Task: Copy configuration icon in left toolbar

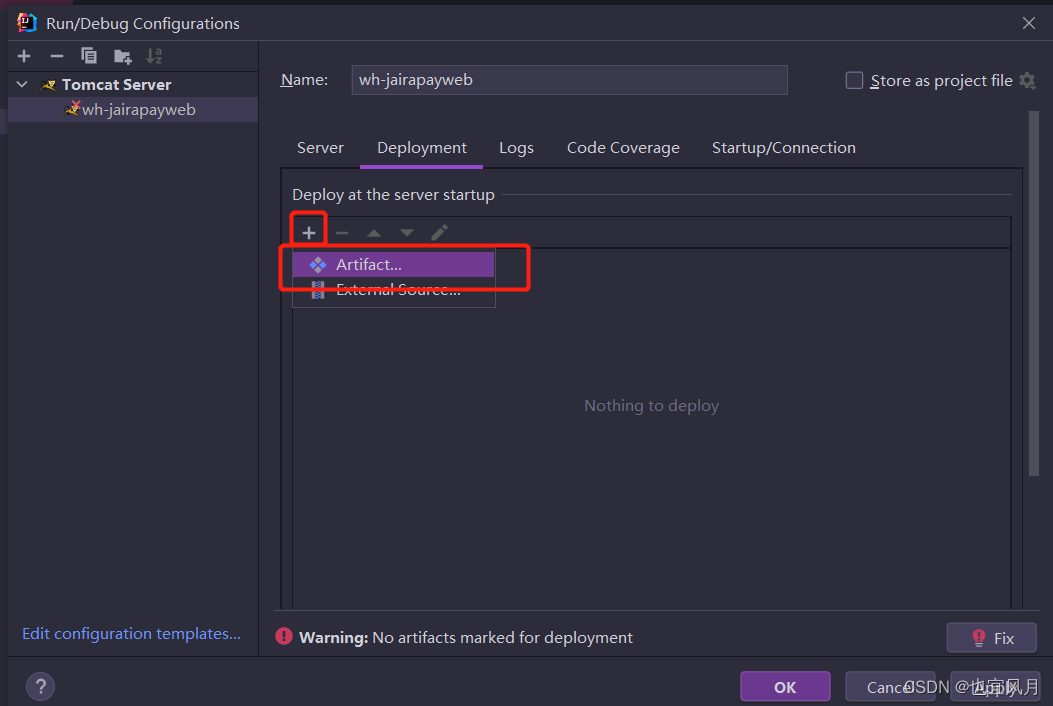Action: (x=89, y=56)
